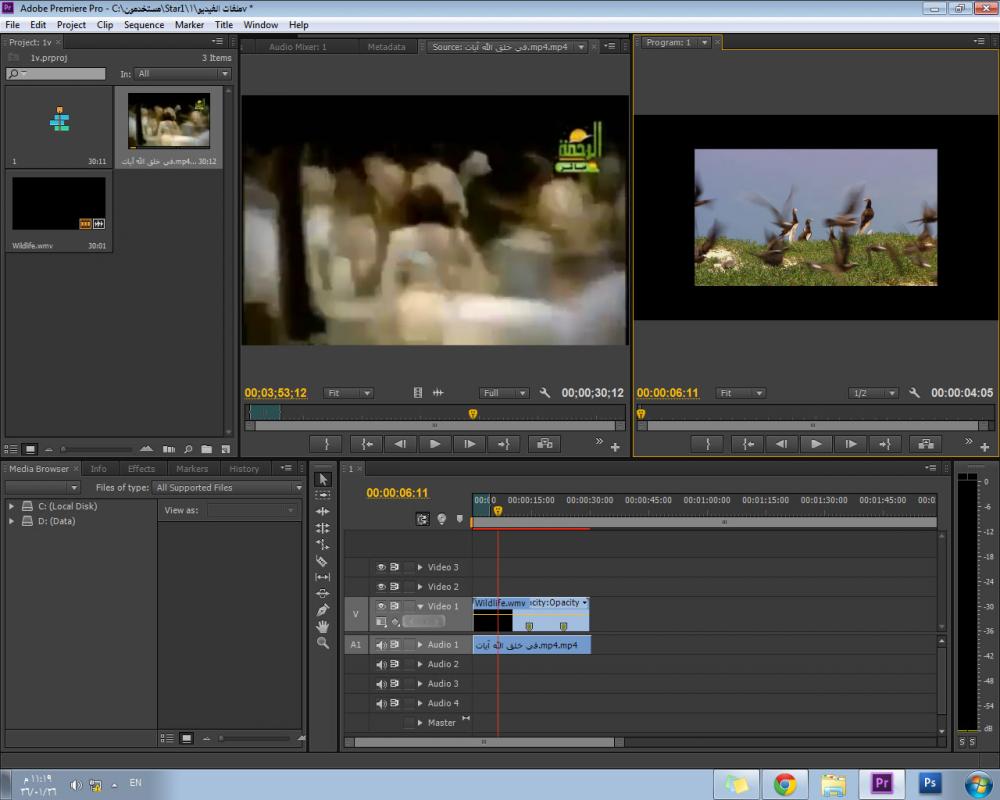Viewport: 1000px width, 800px height.
Task: Click Source monitor playhead marker
Action: (x=473, y=414)
